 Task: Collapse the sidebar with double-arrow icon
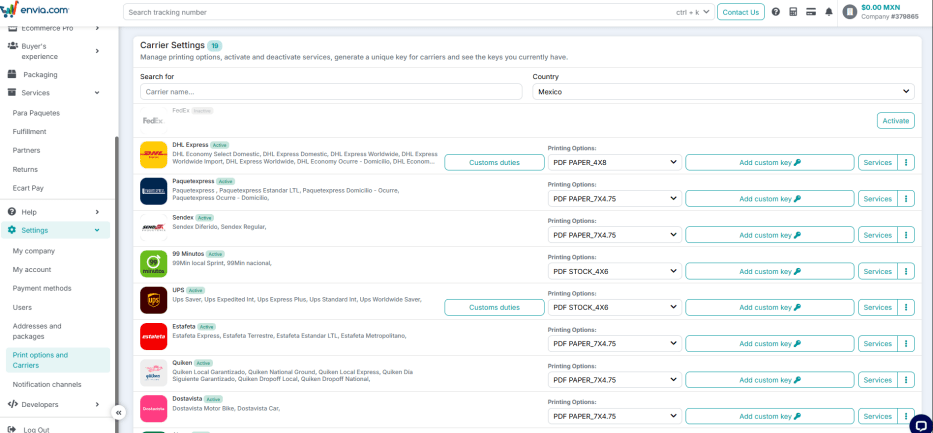(118, 412)
